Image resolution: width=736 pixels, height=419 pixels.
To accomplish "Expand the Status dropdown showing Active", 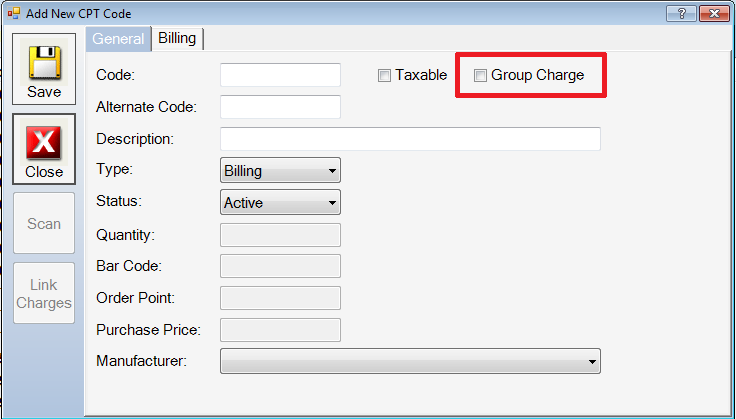I will click(x=280, y=202).
